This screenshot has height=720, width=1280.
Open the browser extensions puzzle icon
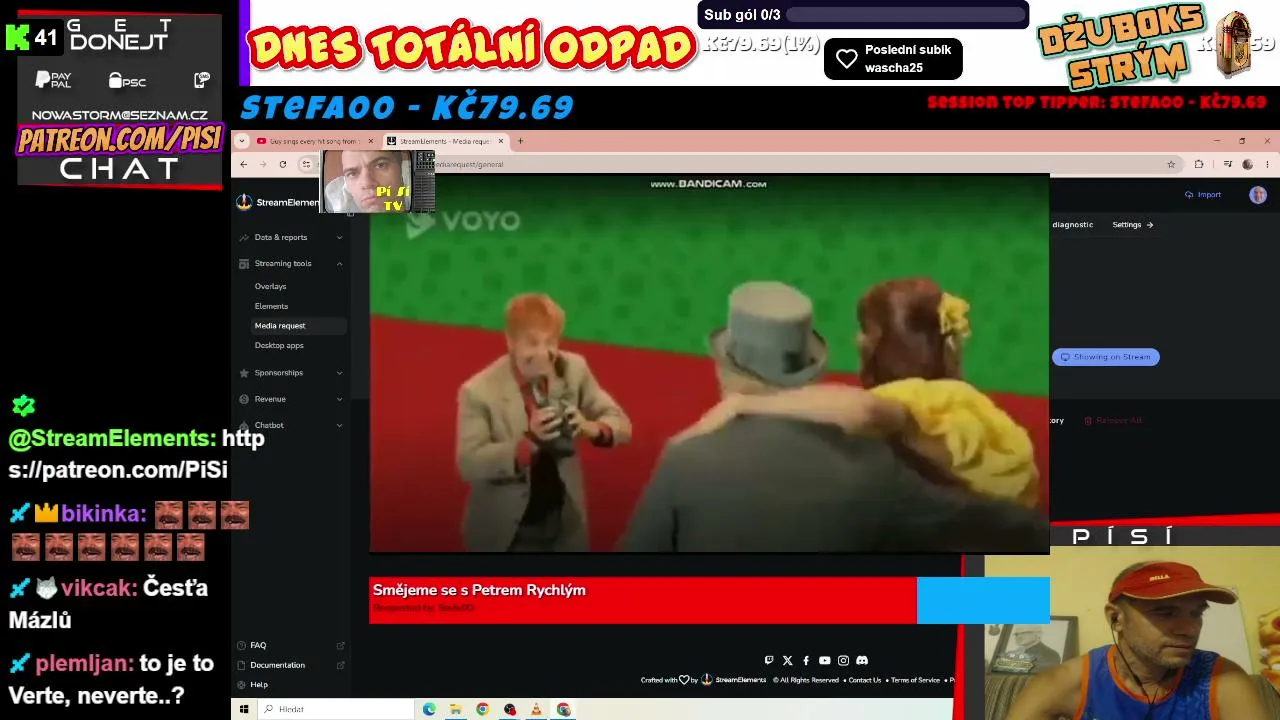[1199, 164]
